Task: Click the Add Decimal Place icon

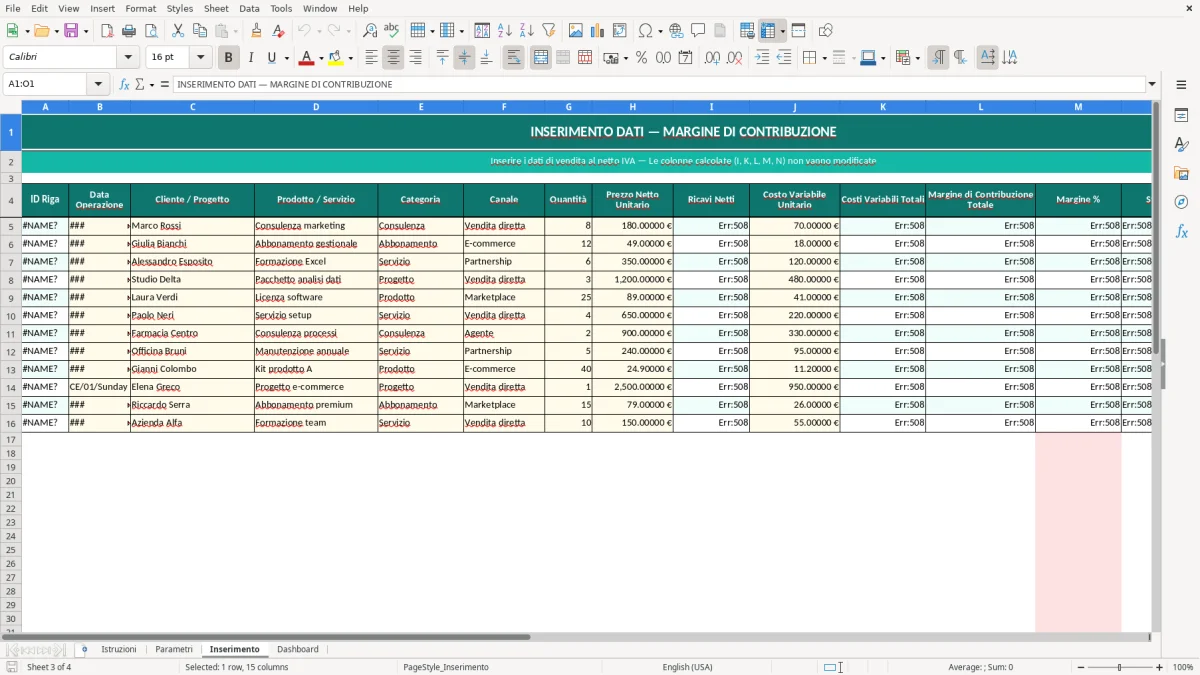Action: click(714, 57)
